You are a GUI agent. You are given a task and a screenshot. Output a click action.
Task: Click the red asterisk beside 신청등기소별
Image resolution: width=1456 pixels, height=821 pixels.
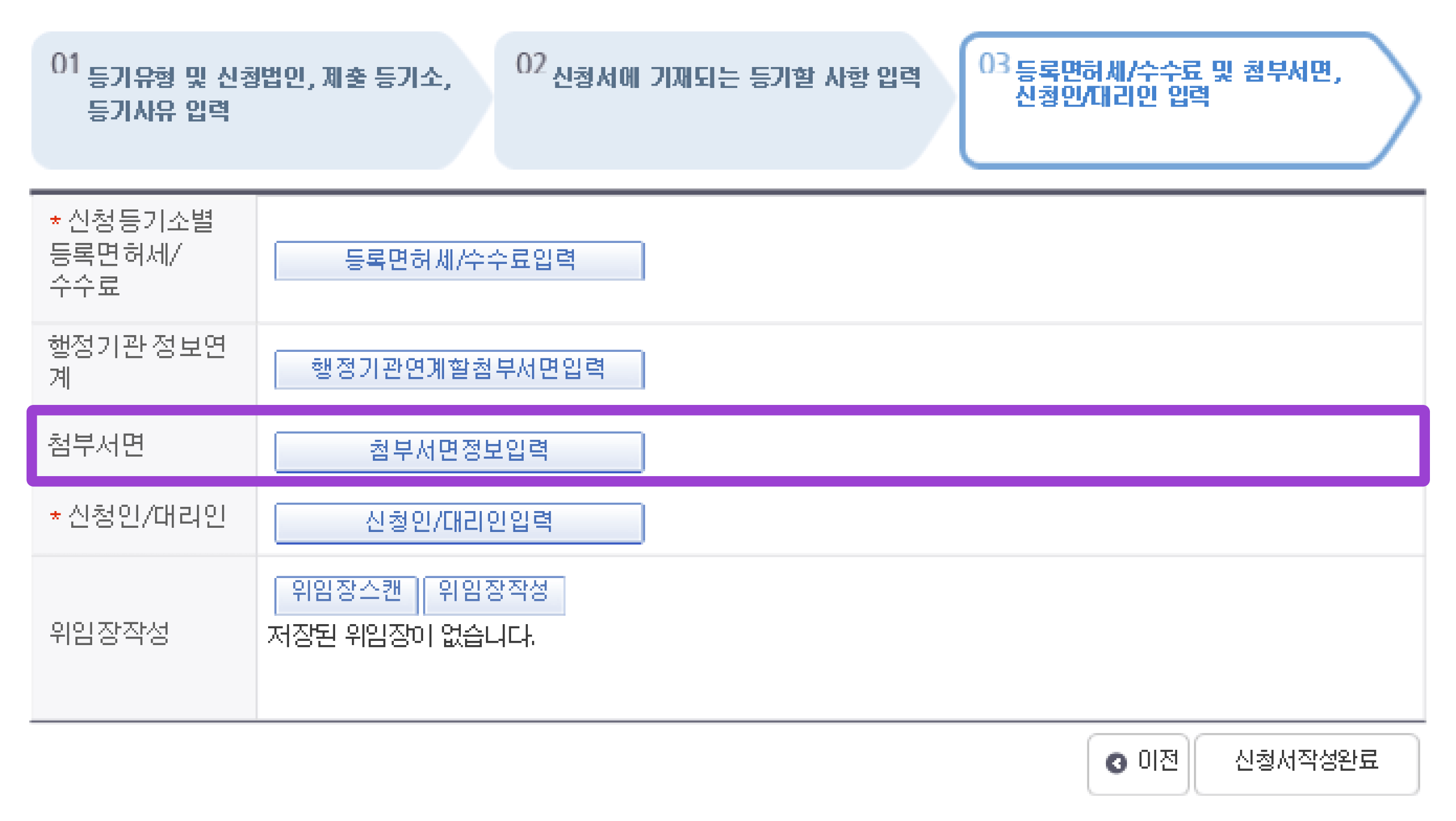click(55, 220)
